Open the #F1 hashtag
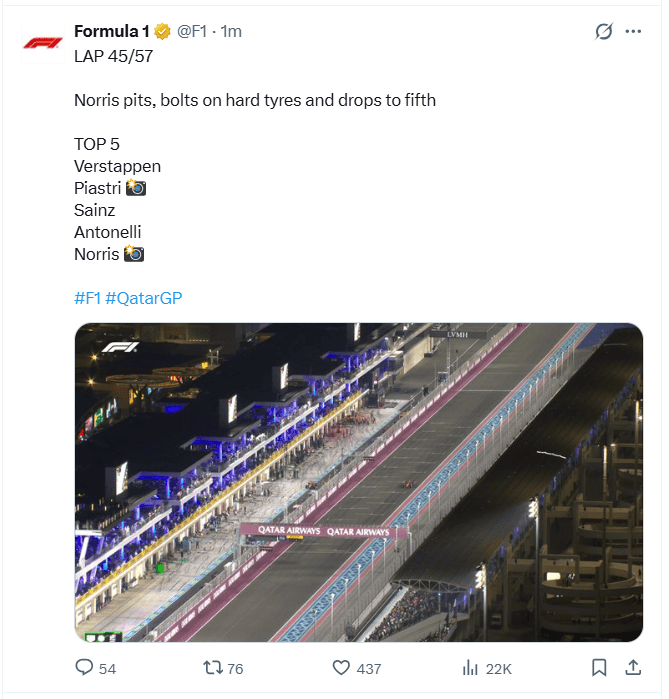This screenshot has width=669, height=699. coord(87,298)
